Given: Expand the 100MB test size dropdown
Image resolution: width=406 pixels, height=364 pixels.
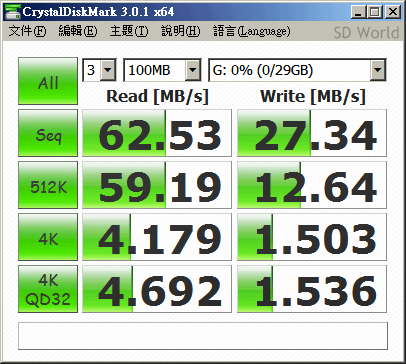Looking at the screenshot, I should click(193, 70).
